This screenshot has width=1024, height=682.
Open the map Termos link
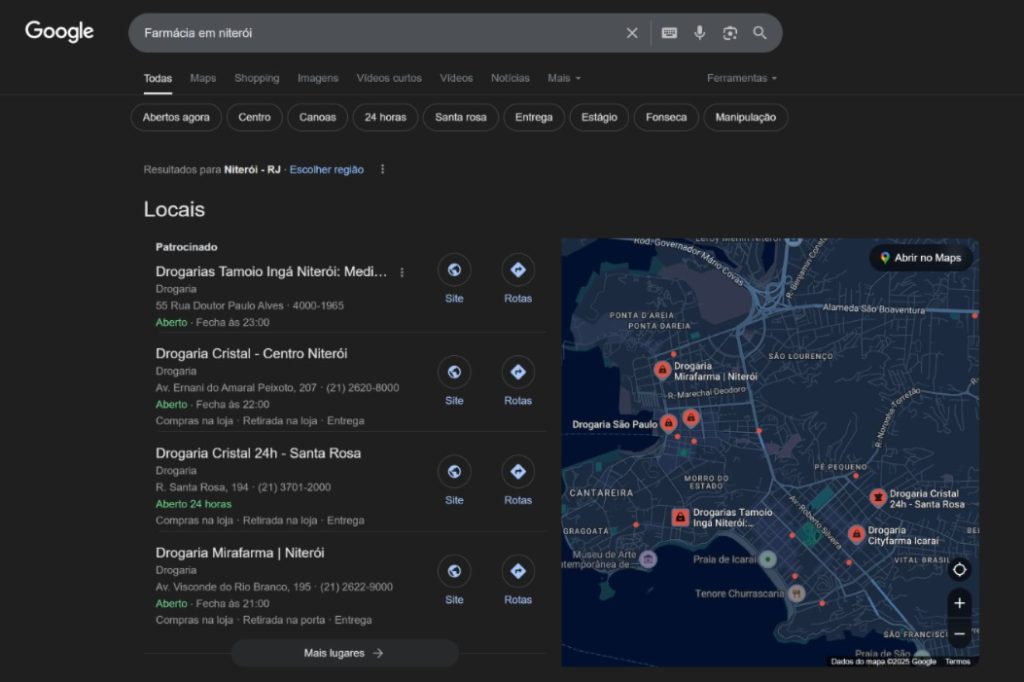click(957, 661)
